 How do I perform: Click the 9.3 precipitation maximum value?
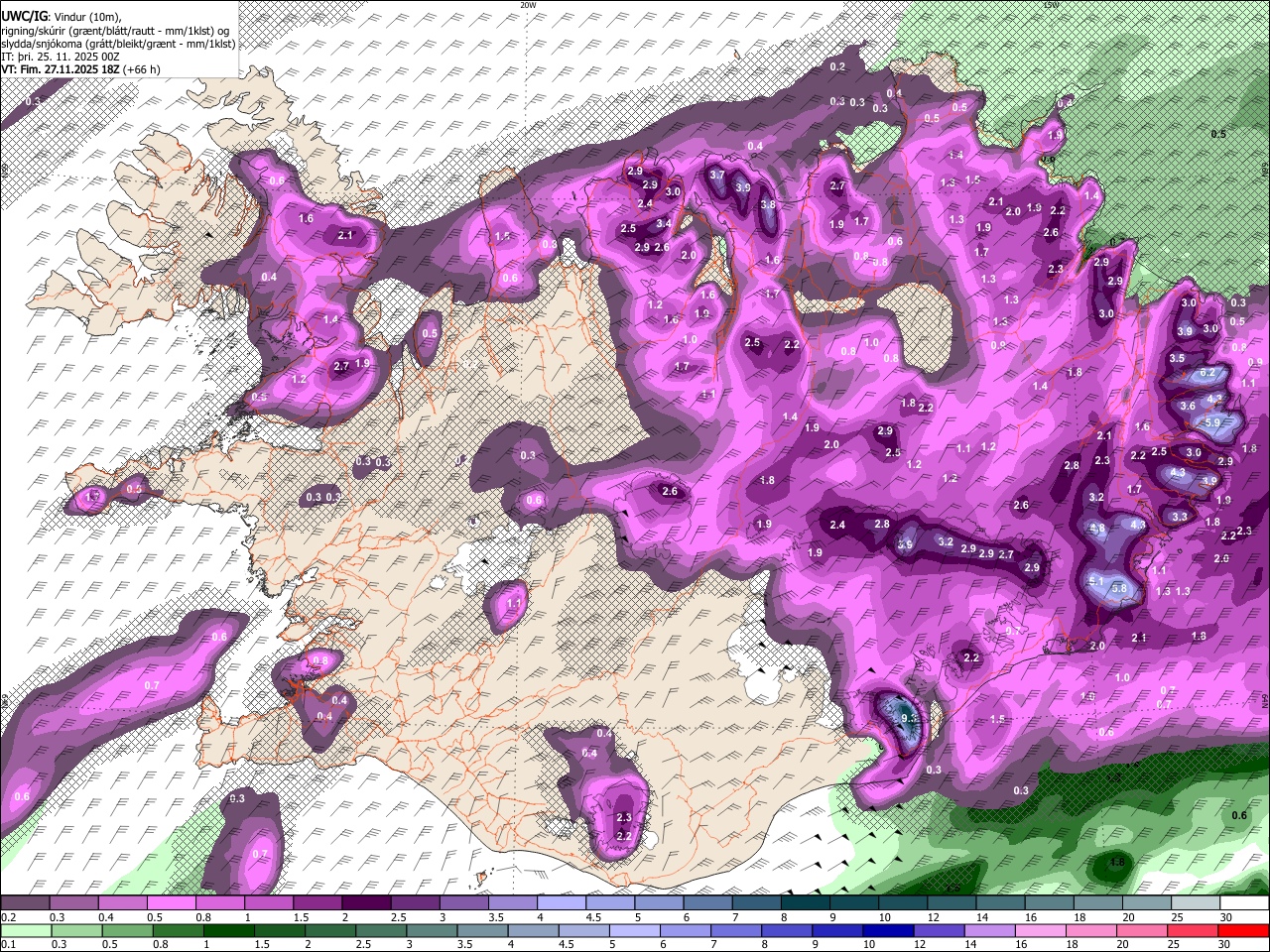point(908,719)
